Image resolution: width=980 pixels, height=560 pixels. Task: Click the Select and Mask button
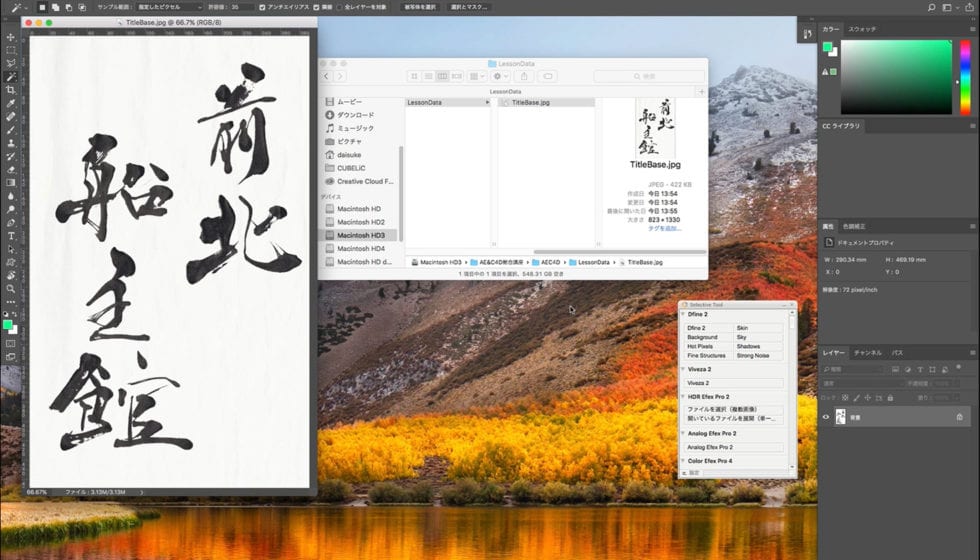[x=469, y=7]
